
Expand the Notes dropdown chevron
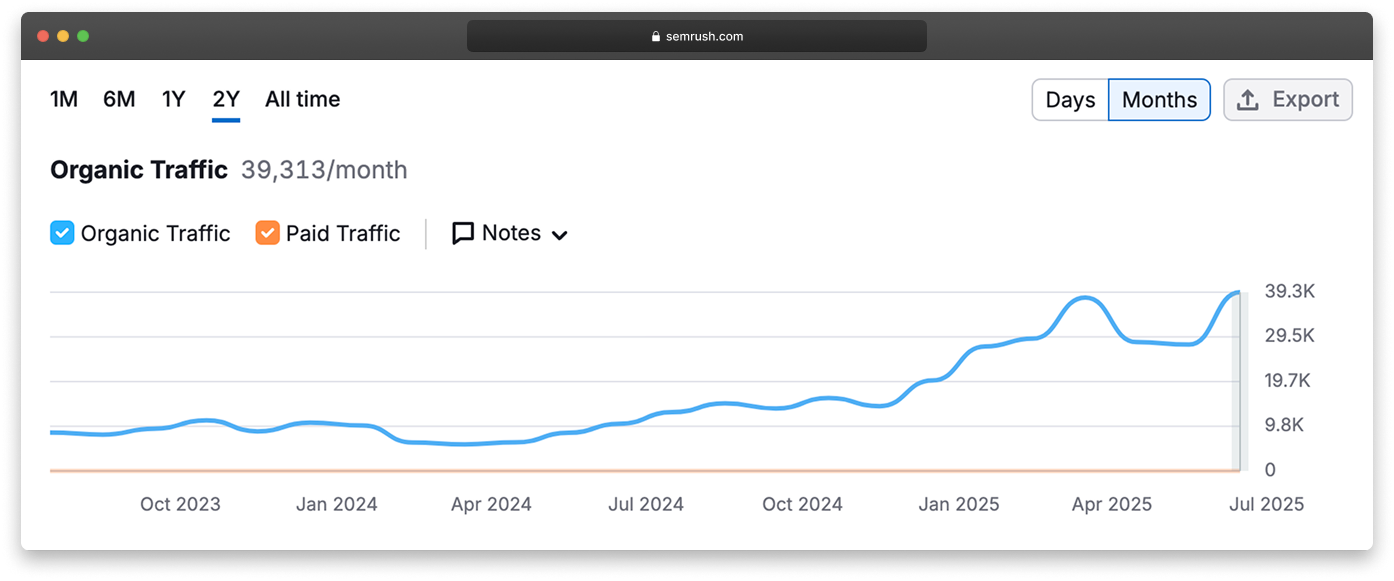pyautogui.click(x=560, y=236)
